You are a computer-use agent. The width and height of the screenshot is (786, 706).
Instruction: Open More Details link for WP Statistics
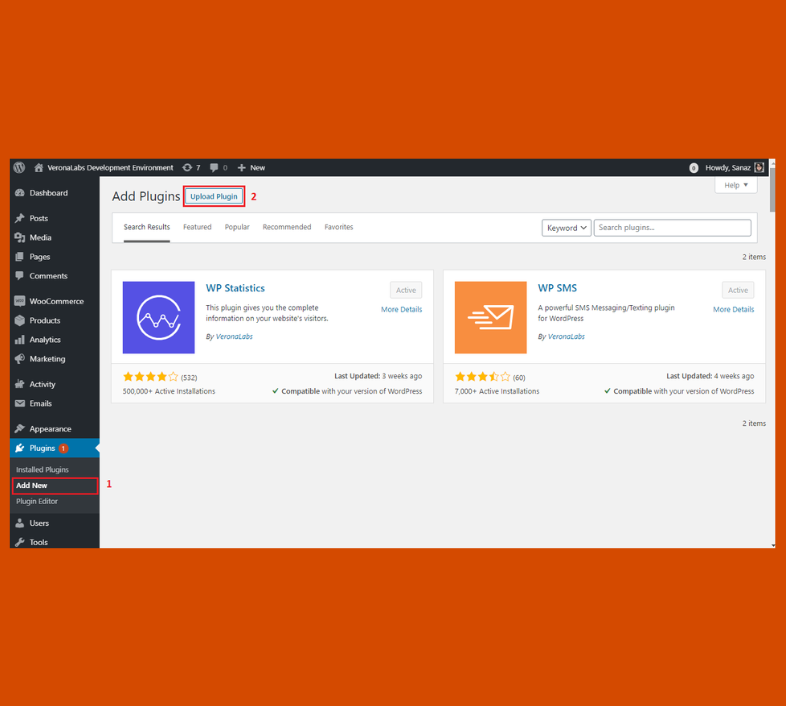[401, 310]
